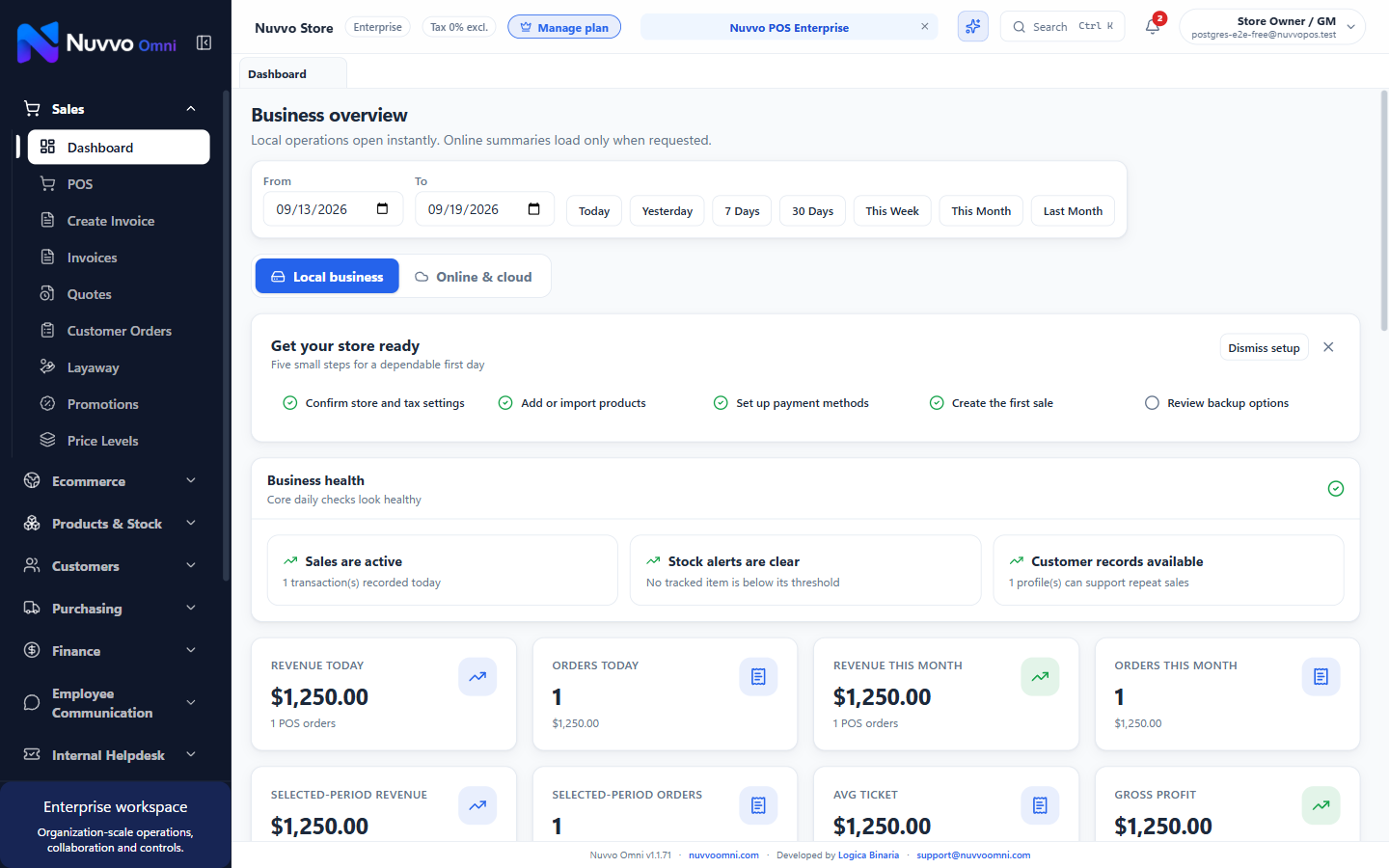Viewport: 1389px width, 868px height.
Task: Switch to Online & cloud tab
Action: (474, 277)
